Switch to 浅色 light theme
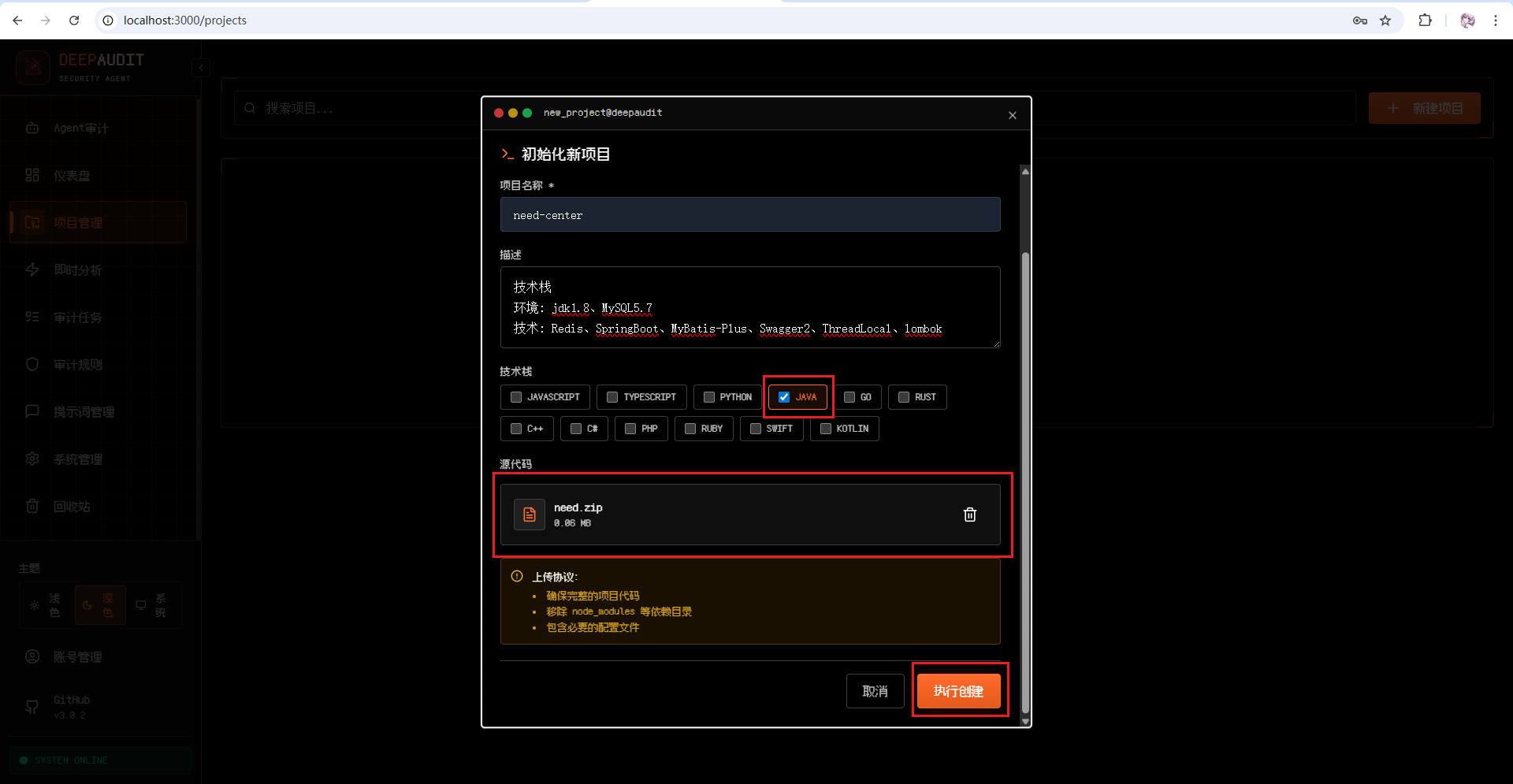Screen dimensions: 1513x784 (46, 605)
